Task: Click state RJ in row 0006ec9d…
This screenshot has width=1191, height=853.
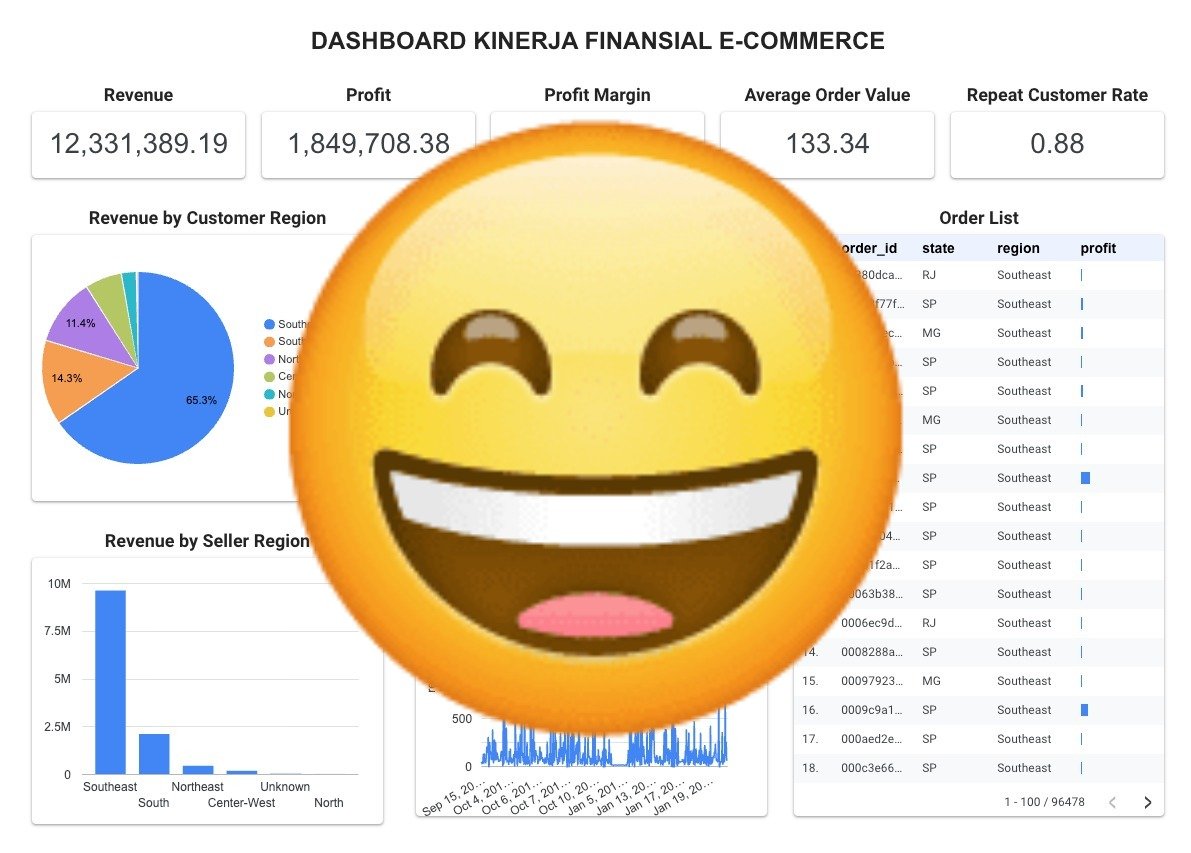Action: (929, 623)
